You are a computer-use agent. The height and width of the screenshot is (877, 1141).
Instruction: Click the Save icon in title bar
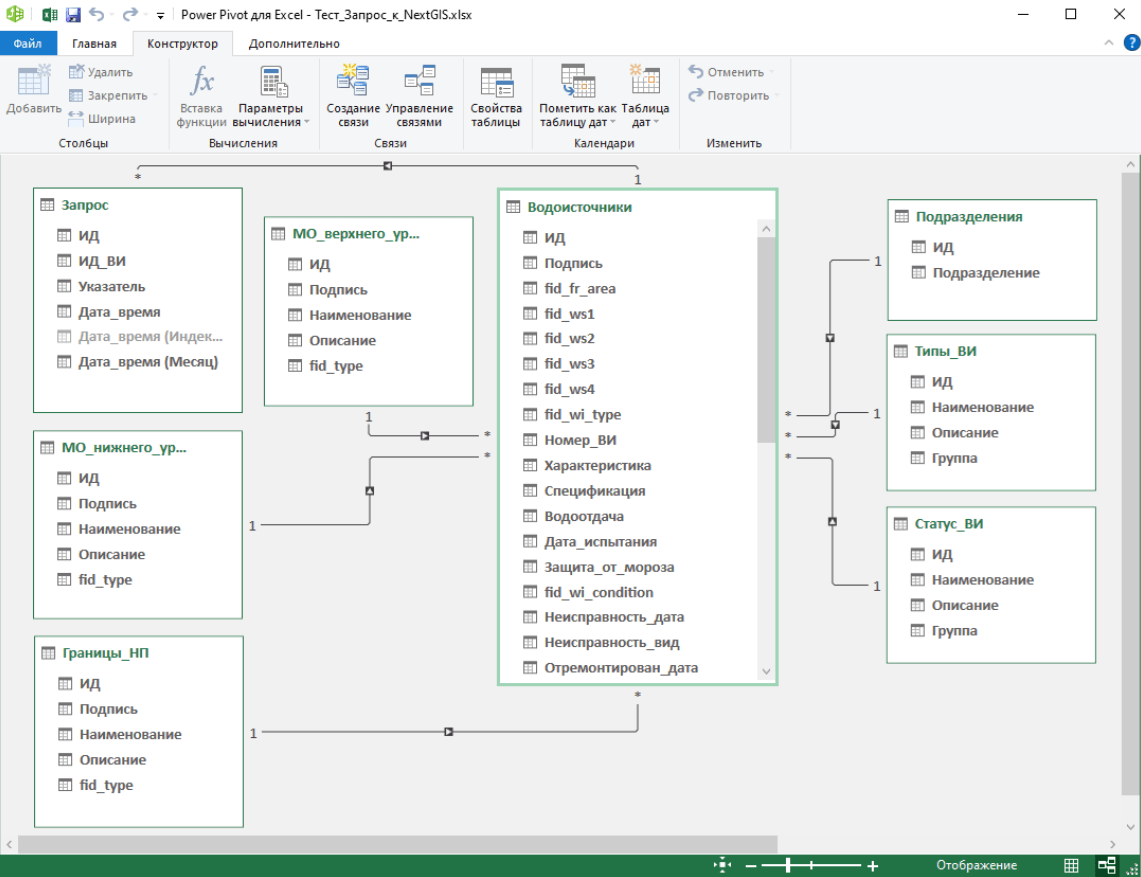[x=73, y=15]
